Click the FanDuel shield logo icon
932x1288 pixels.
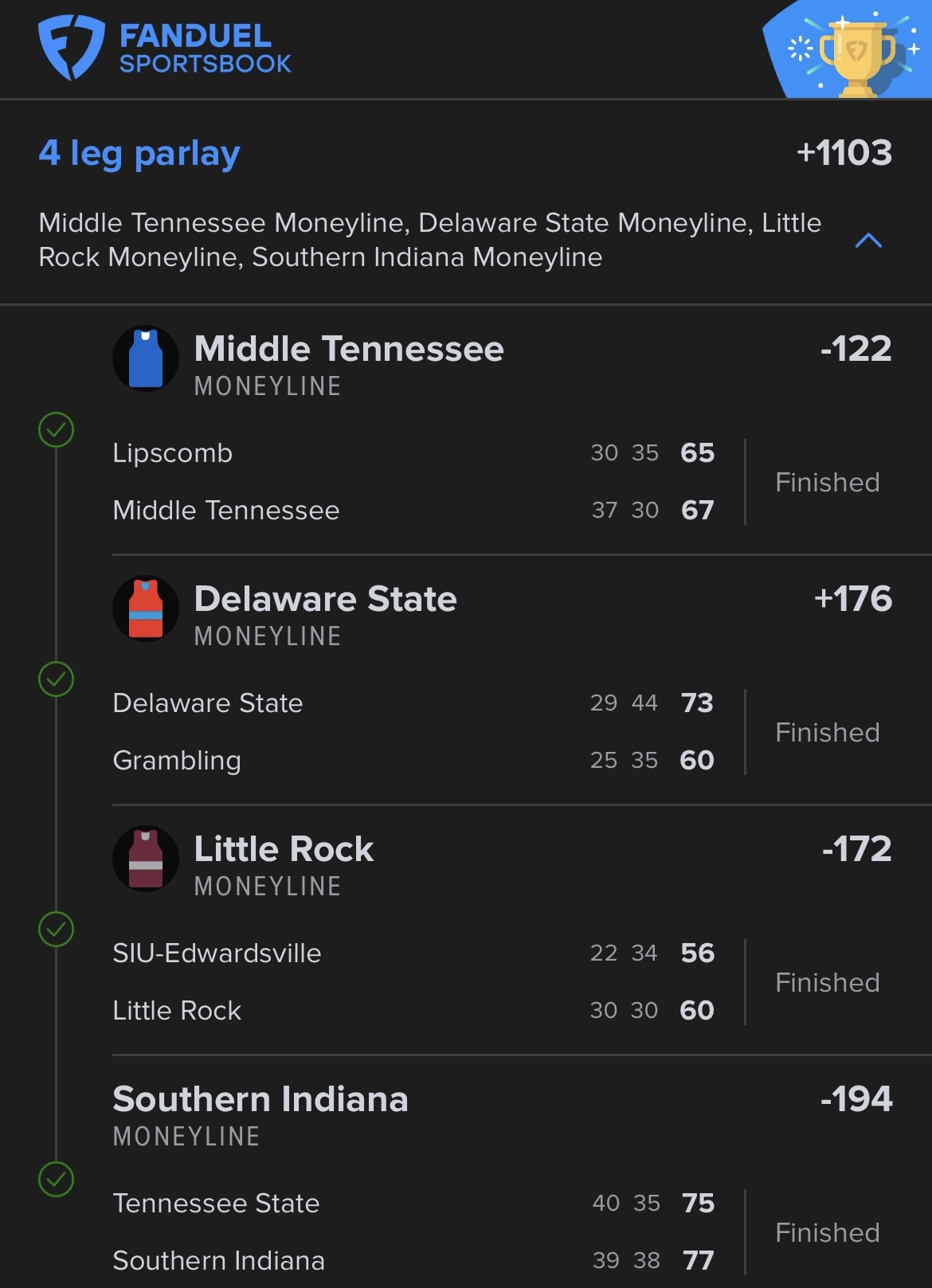[x=71, y=48]
